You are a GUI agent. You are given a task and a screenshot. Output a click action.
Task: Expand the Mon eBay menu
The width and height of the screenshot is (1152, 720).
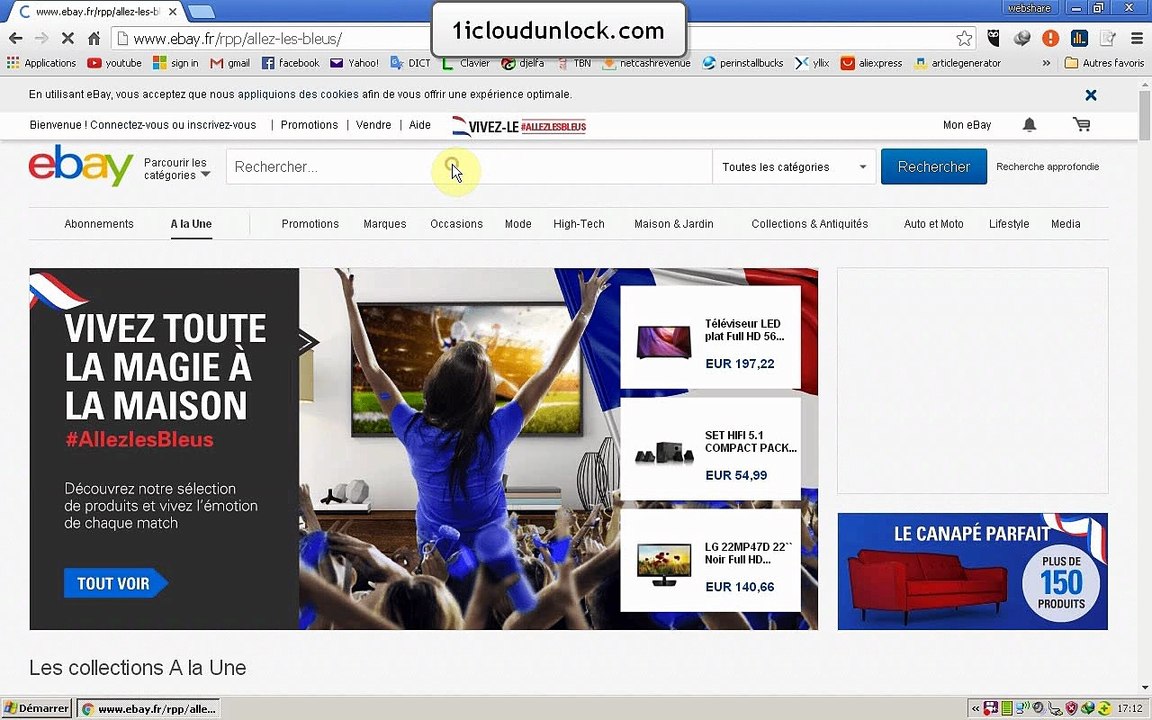967,125
